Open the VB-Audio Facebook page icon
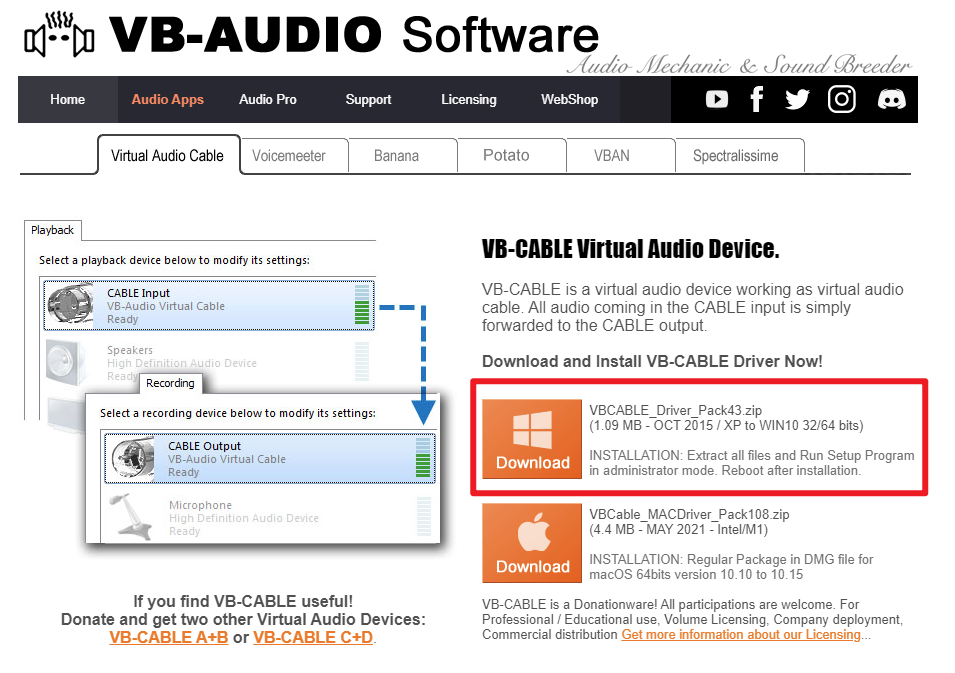This screenshot has width=955, height=673. 756,99
